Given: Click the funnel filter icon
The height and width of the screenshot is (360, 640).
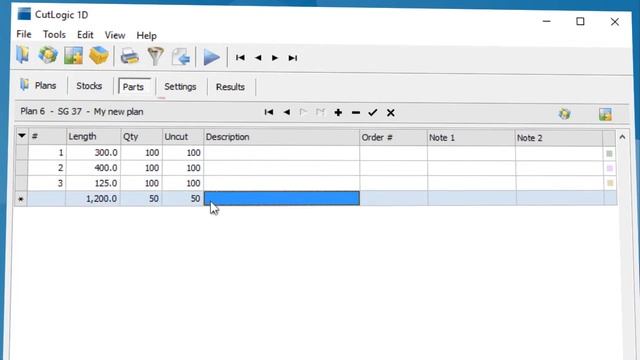Looking at the screenshot, I should pos(156,56).
